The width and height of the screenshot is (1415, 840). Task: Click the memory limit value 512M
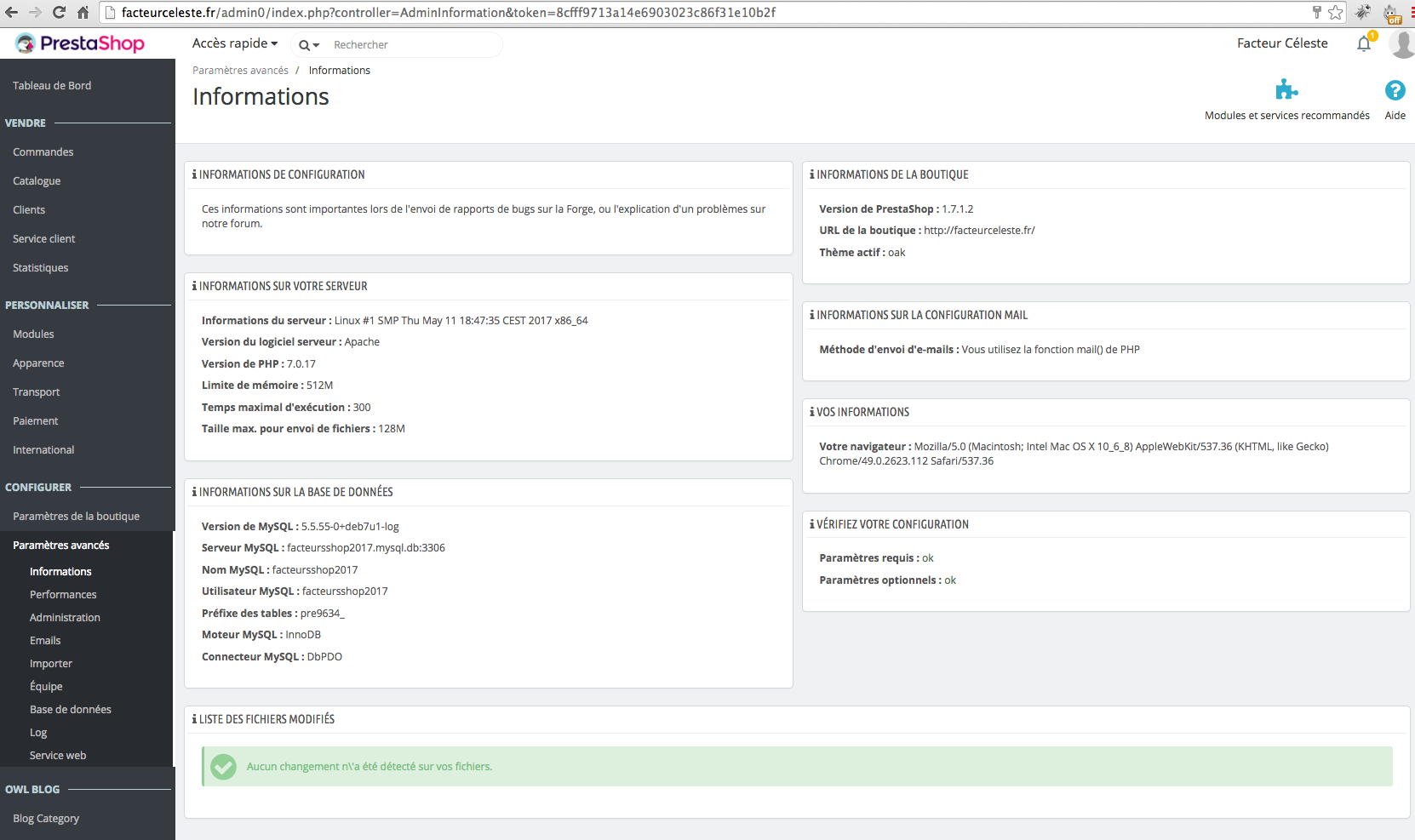320,386
